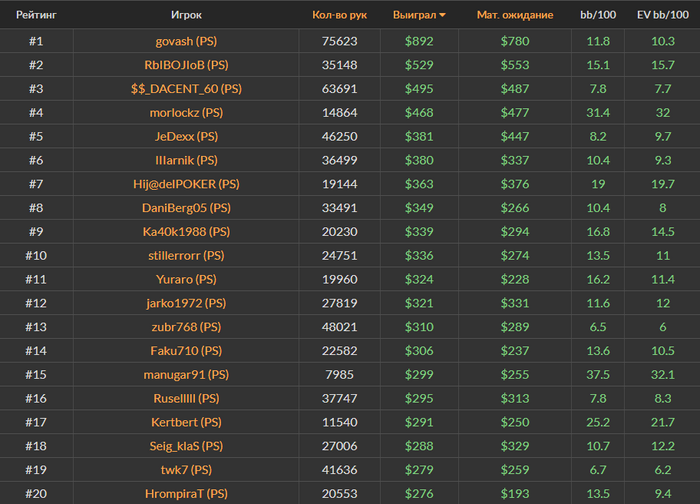The height and width of the screenshot is (504, 700).
Task: Open player $$_DACENT_60 (PS) profile
Action: click(x=186, y=89)
